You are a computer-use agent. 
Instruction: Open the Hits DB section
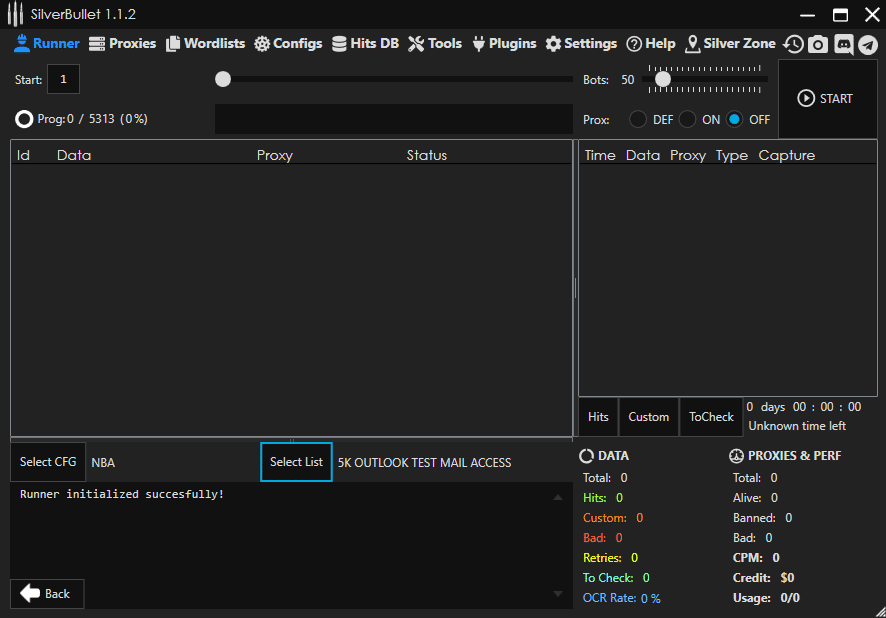365,44
